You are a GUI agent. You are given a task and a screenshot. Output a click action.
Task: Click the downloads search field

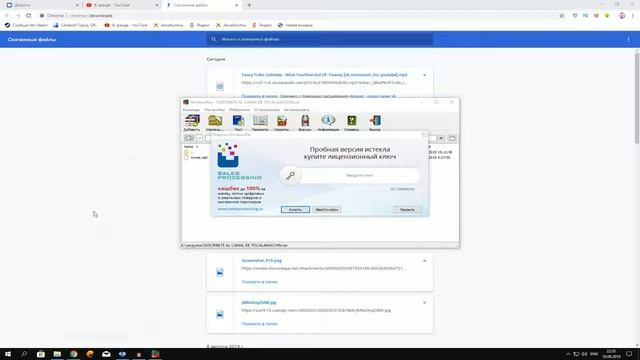click(x=320, y=39)
